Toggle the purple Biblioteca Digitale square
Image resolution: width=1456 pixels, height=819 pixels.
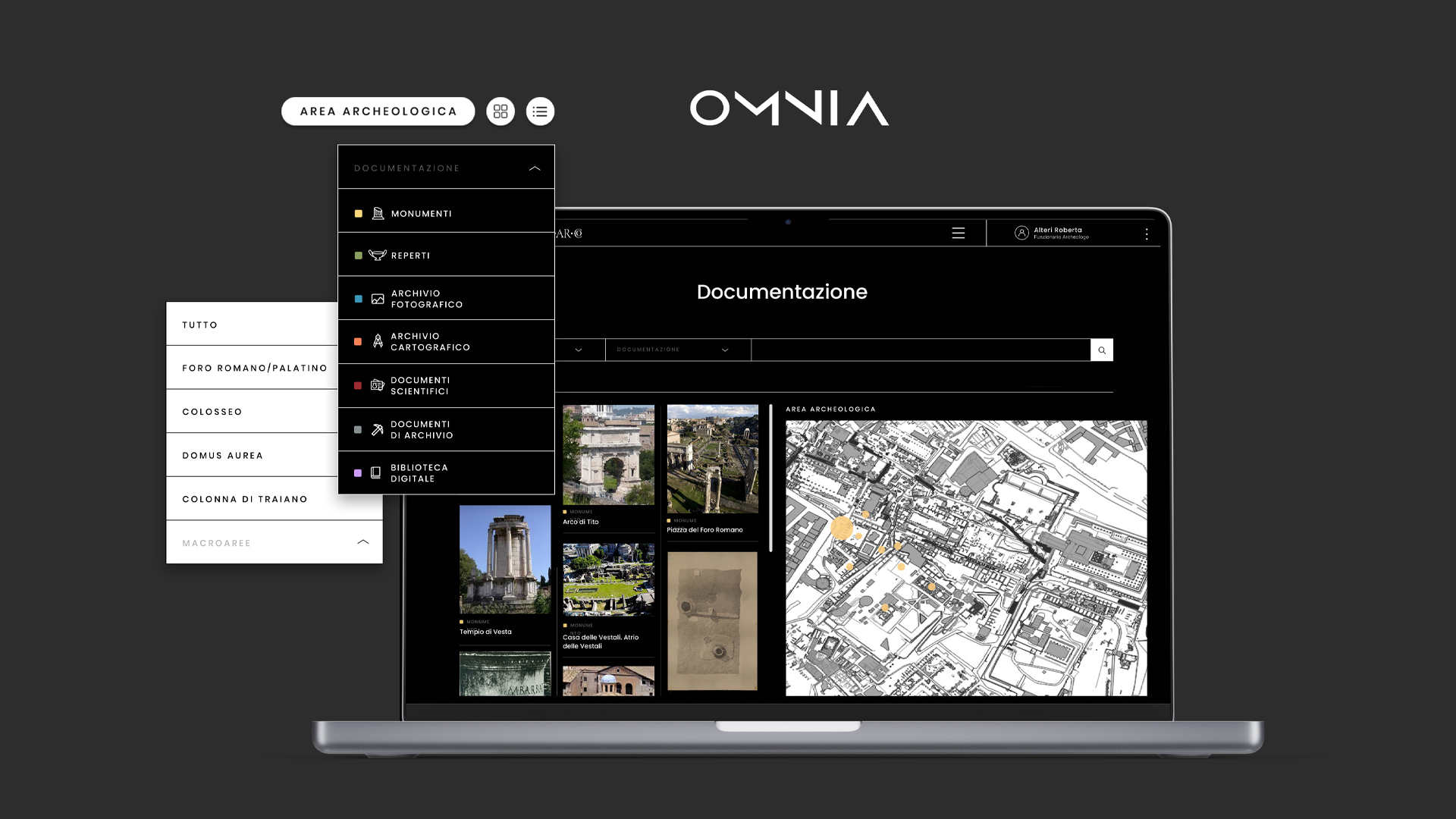click(358, 473)
